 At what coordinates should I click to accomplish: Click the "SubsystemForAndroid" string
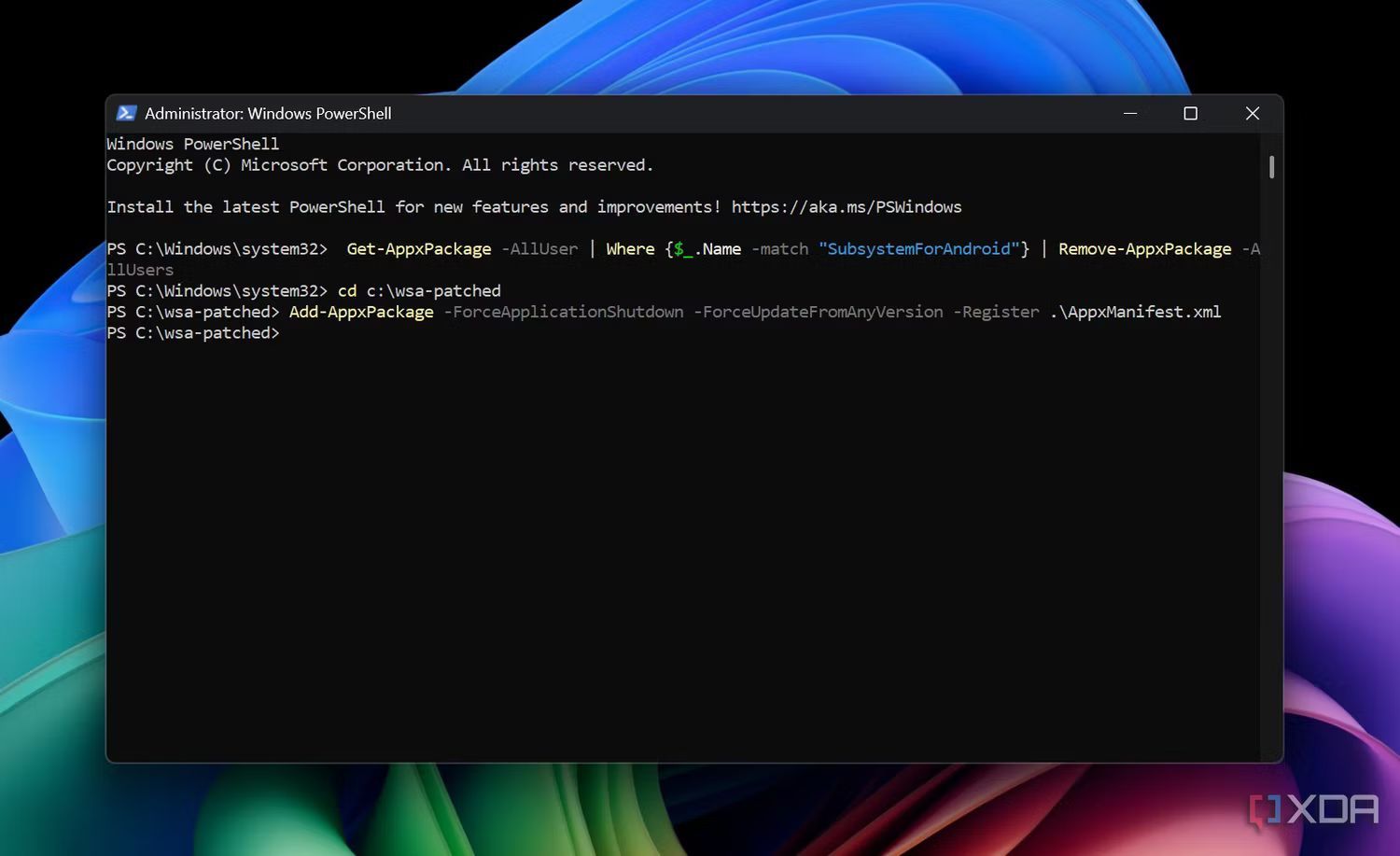pyautogui.click(x=918, y=249)
